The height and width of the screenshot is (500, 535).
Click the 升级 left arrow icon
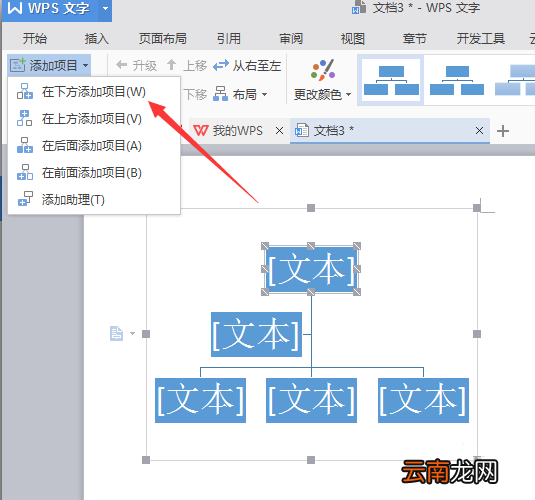(121, 65)
